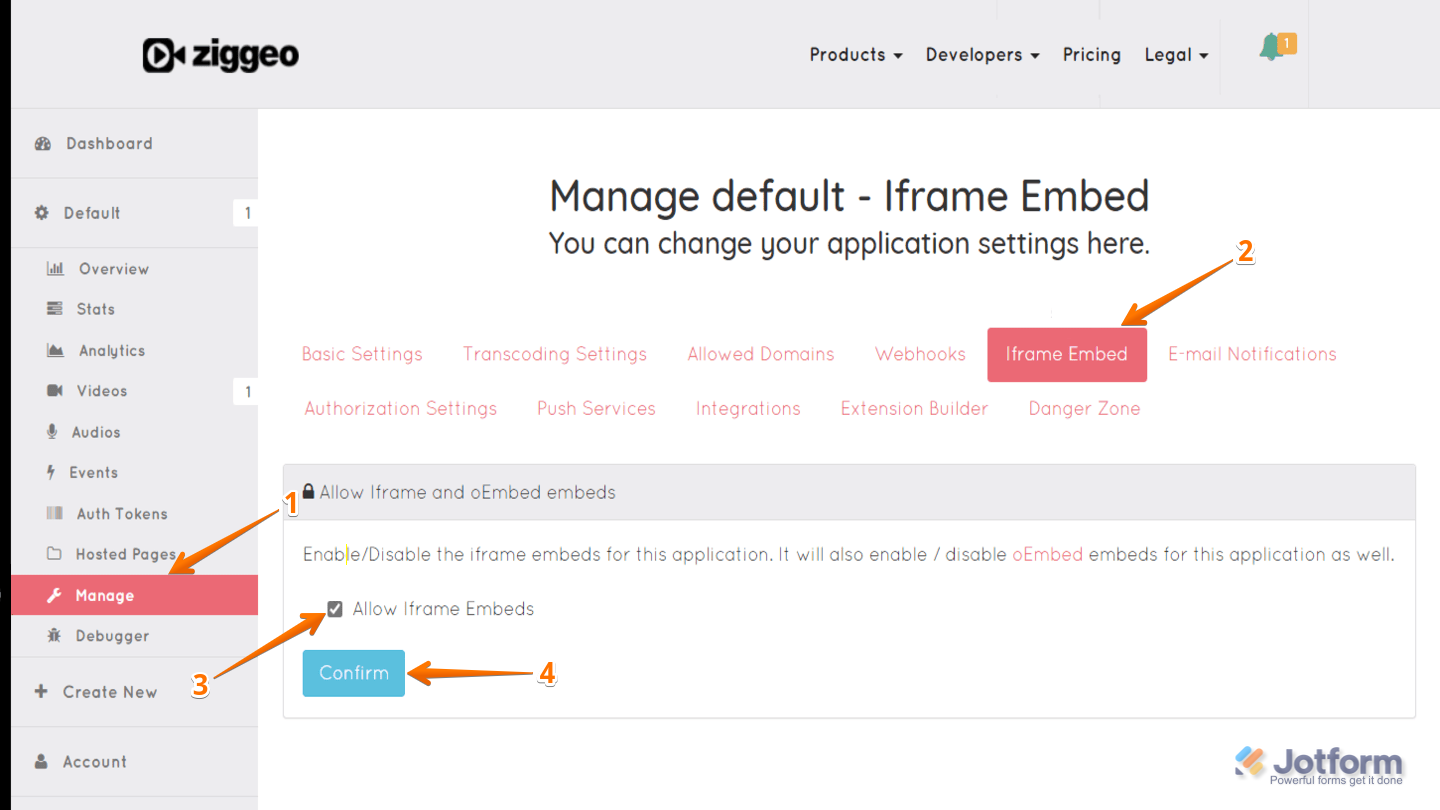Viewport: 1440px width, 810px height.
Task: Expand the Legal dropdown menu
Action: coord(1176,55)
